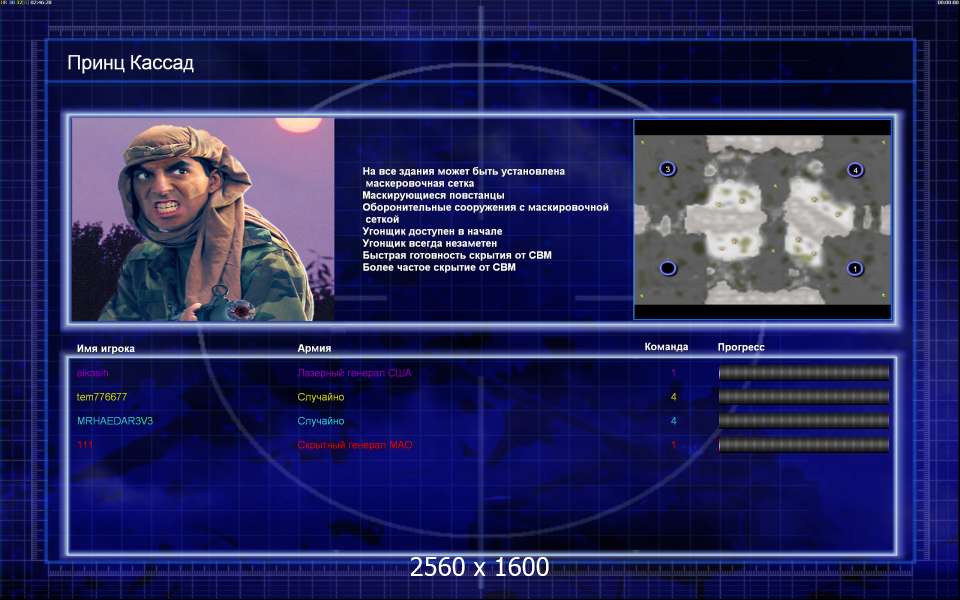
Task: Click tem776677's loading progress bar
Action: click(803, 397)
